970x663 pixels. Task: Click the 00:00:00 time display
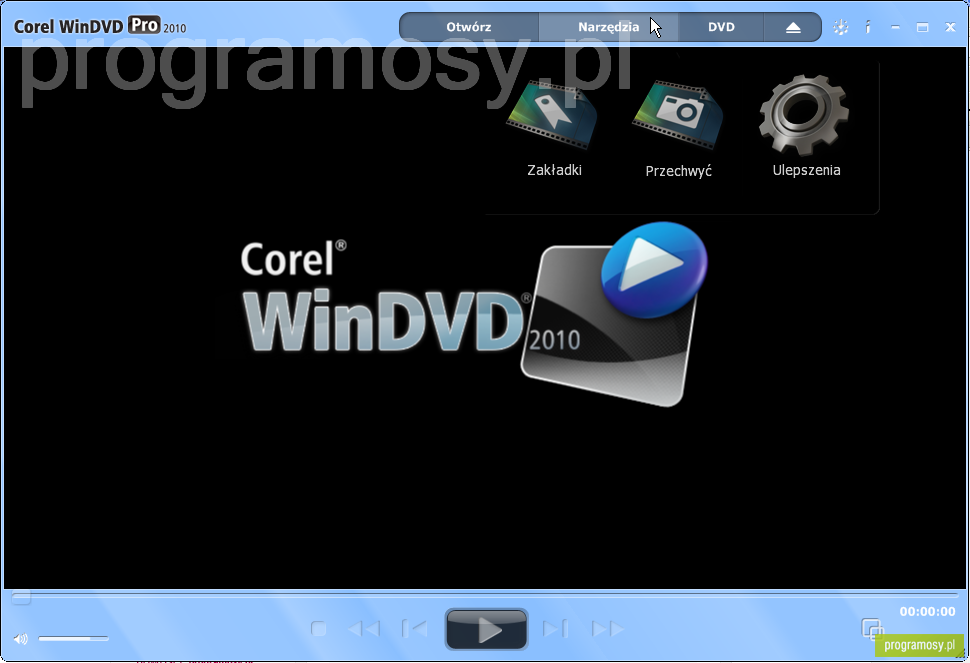tap(927, 612)
